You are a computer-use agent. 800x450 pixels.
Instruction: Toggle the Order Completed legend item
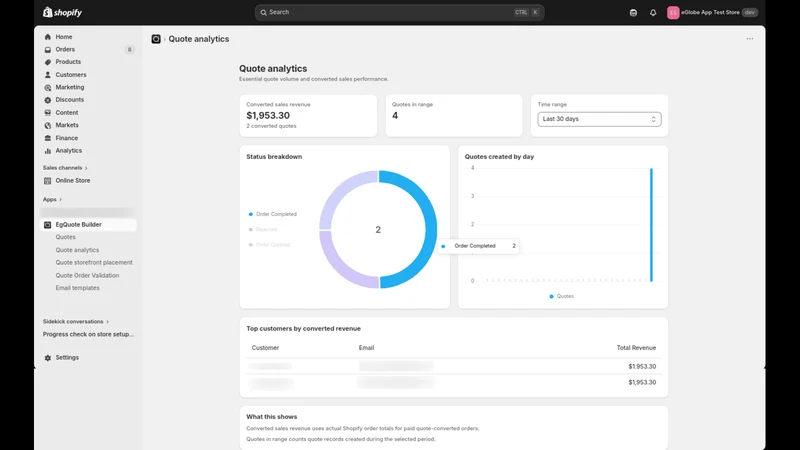(x=272, y=214)
